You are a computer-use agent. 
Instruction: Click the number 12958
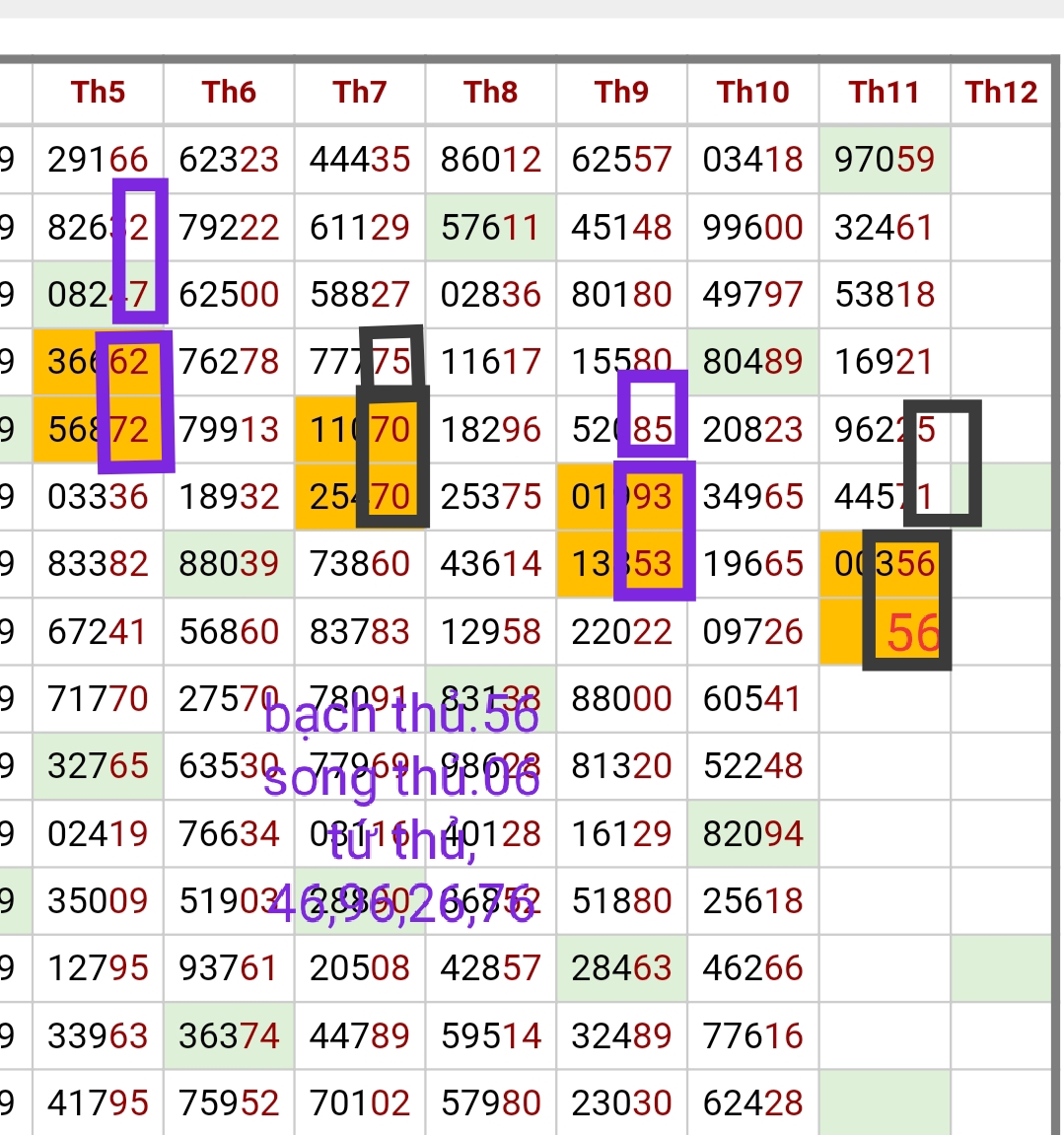pyautogui.click(x=491, y=632)
